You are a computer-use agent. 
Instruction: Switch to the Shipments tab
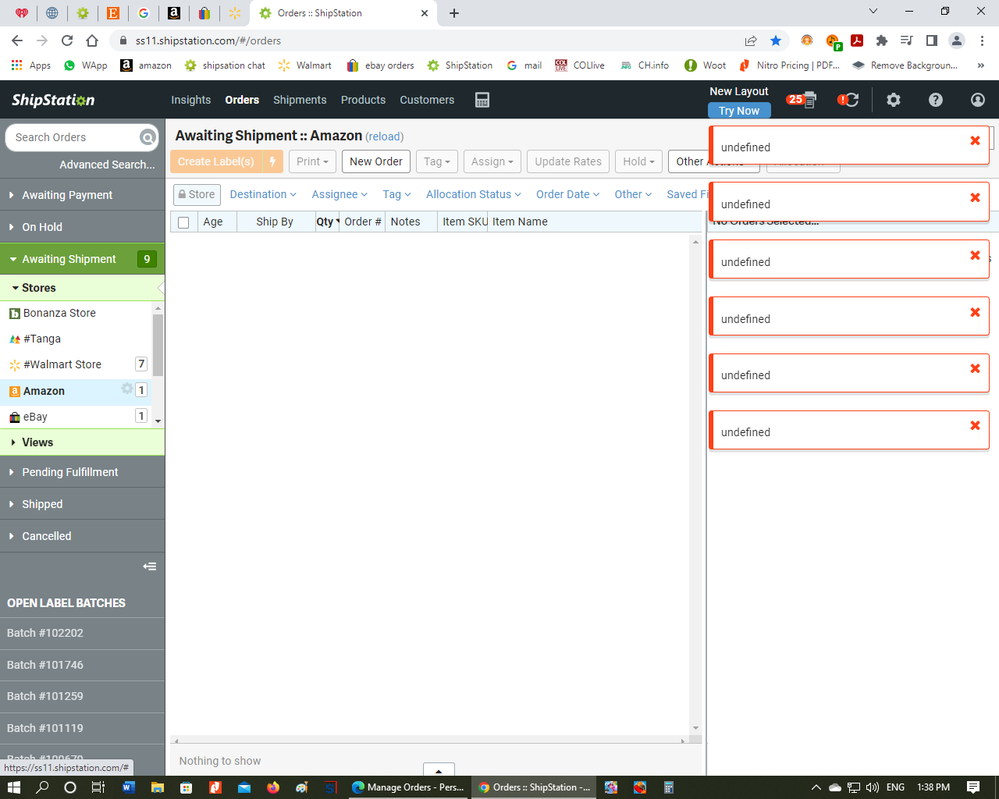[300, 100]
